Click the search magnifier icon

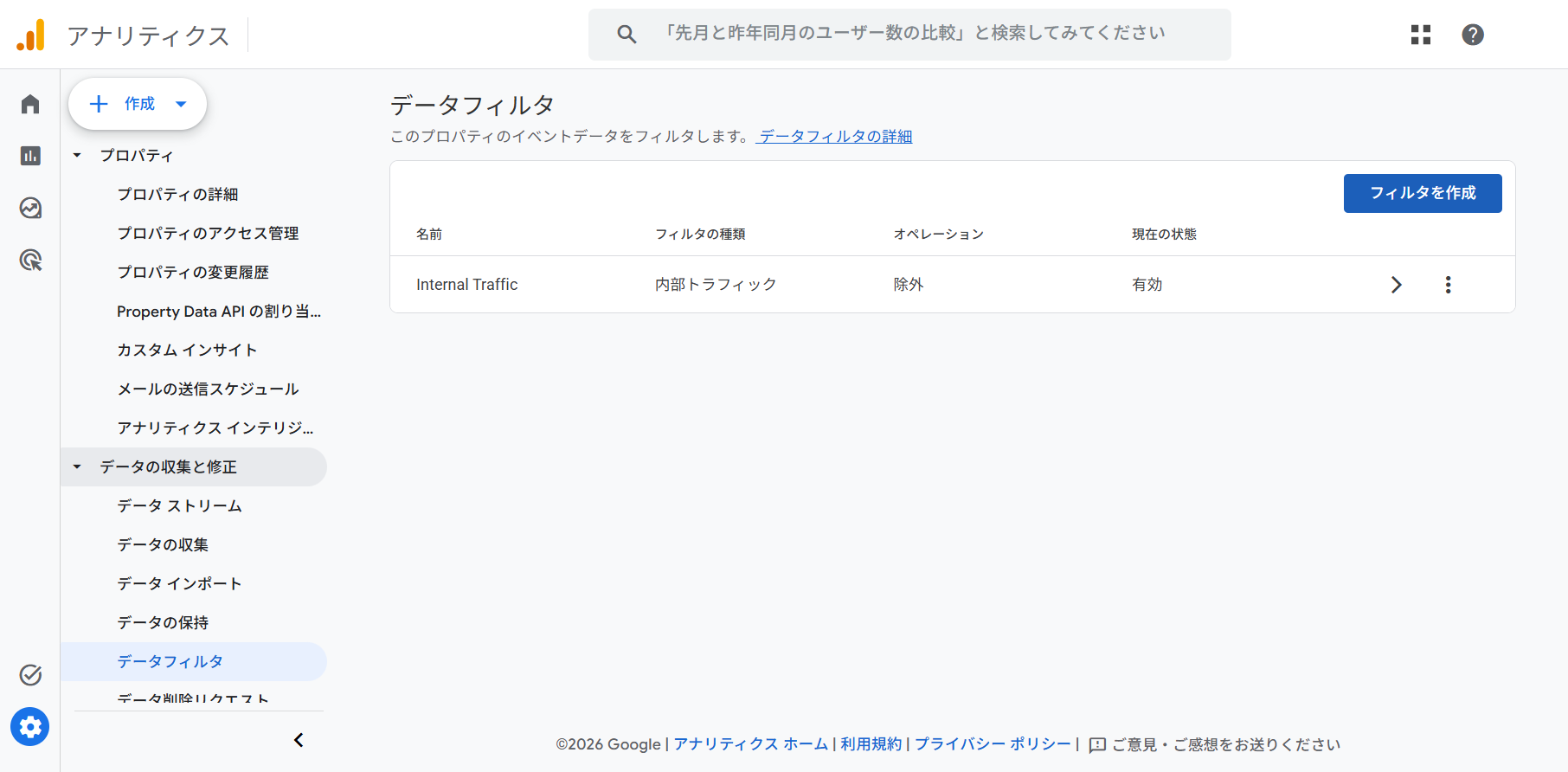tap(627, 35)
